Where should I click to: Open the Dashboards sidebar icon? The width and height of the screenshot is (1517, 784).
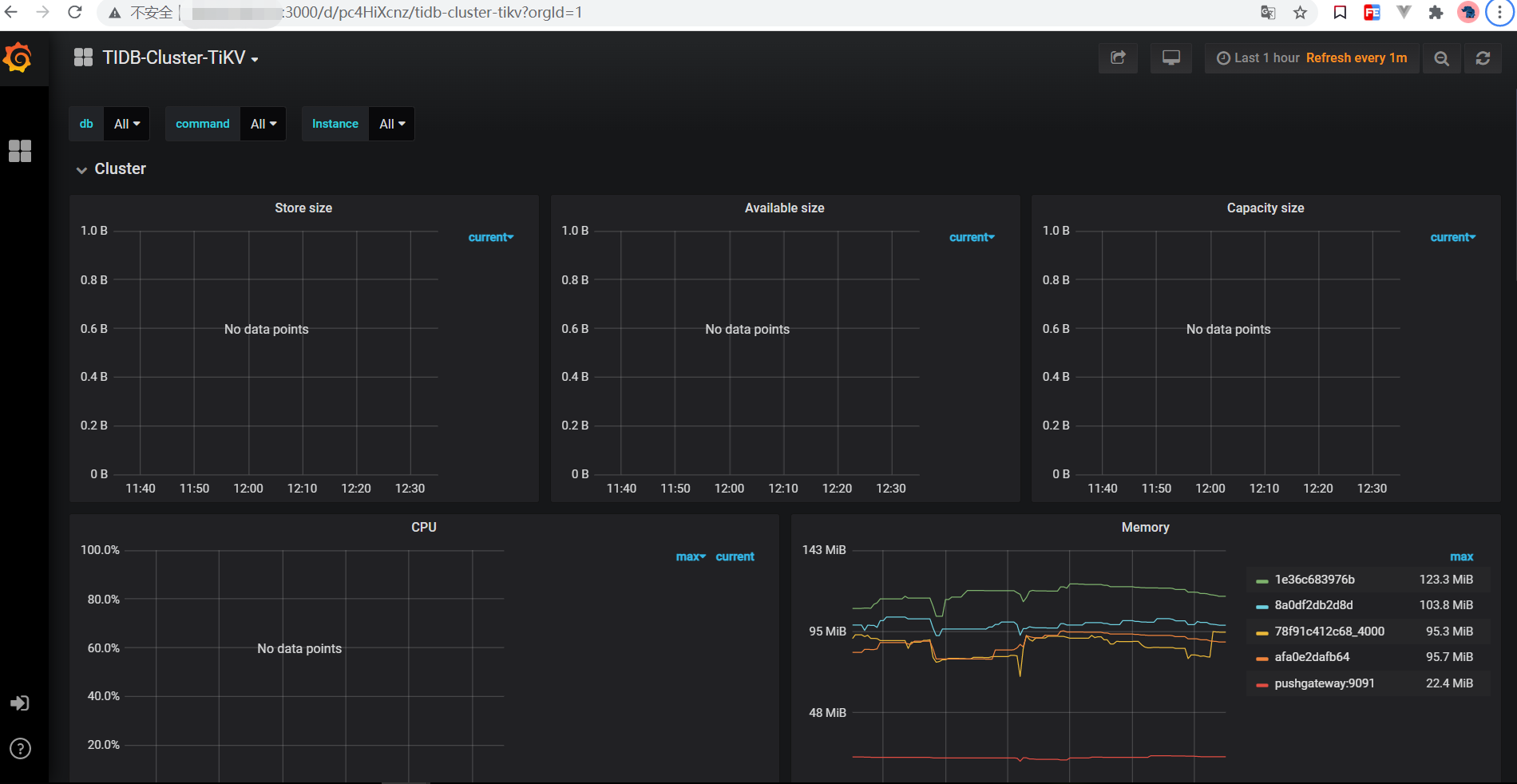pyautogui.click(x=20, y=151)
